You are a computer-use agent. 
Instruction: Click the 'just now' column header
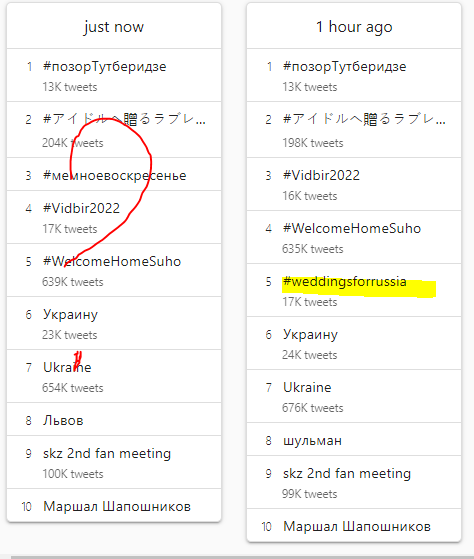click(x=114, y=27)
